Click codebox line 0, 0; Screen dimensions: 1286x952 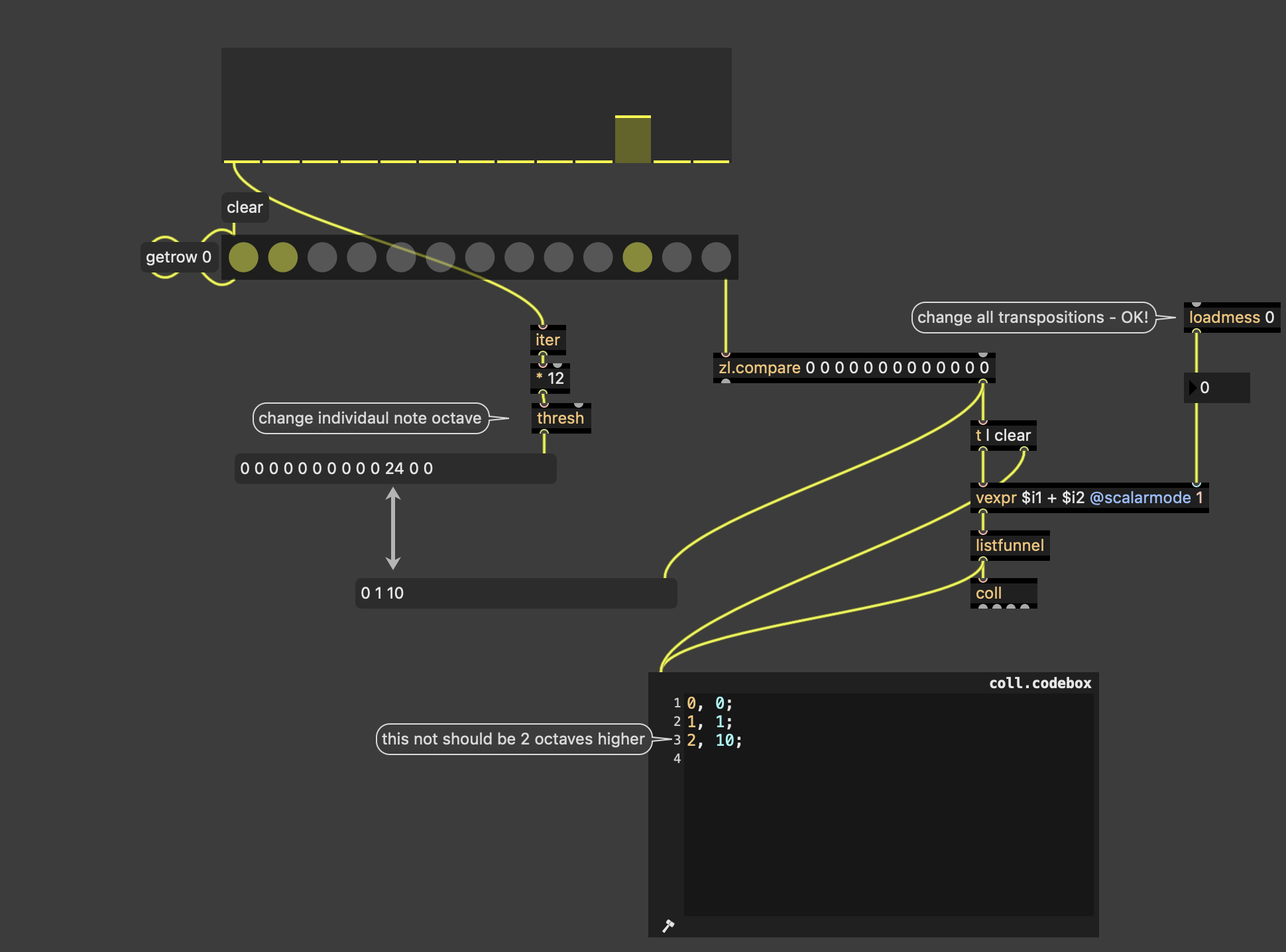coord(709,703)
